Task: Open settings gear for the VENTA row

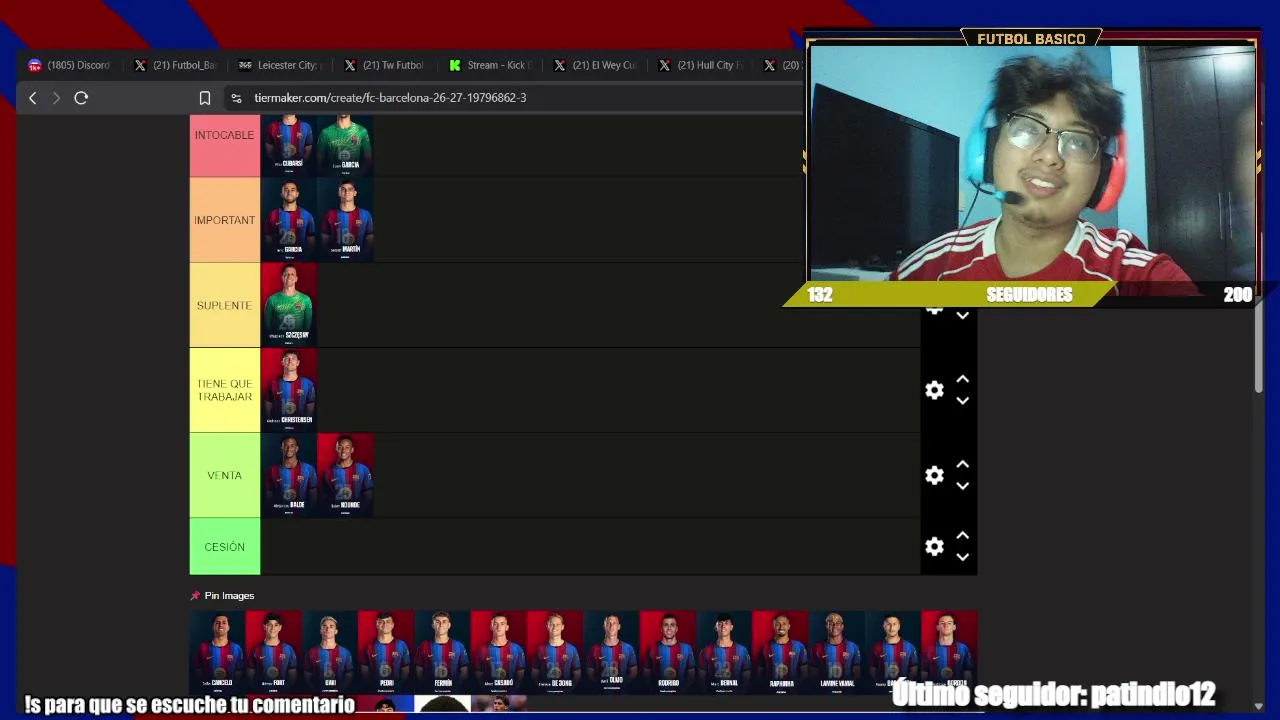Action: pos(934,475)
